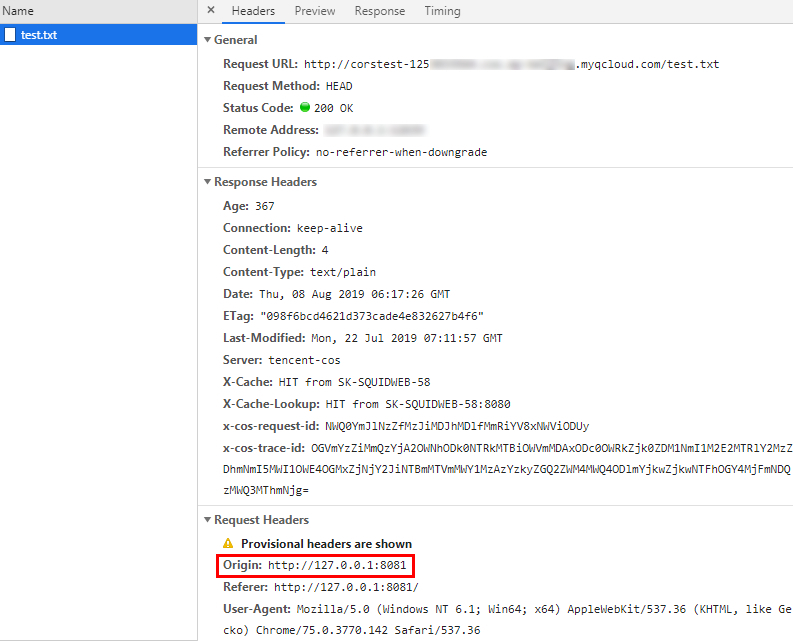Click the Referer header value
The width and height of the screenshot is (793, 641).
click(346, 587)
